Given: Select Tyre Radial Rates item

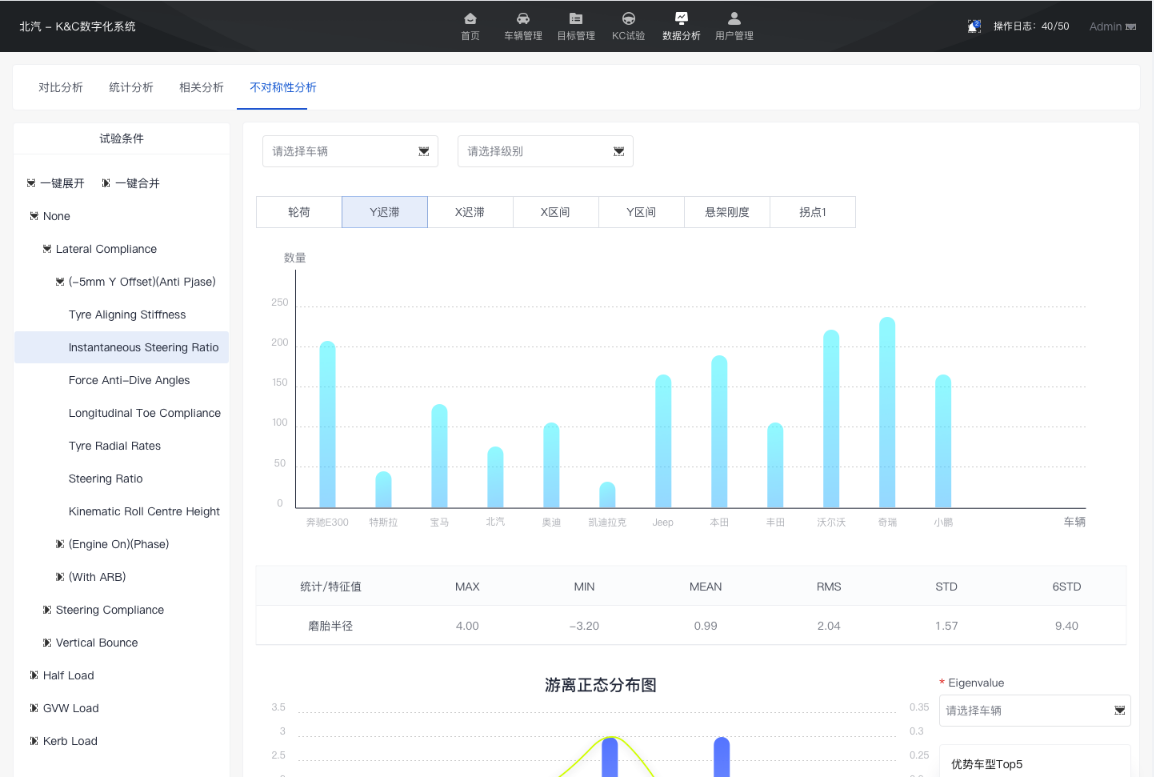Looking at the screenshot, I should pyautogui.click(x=114, y=446).
